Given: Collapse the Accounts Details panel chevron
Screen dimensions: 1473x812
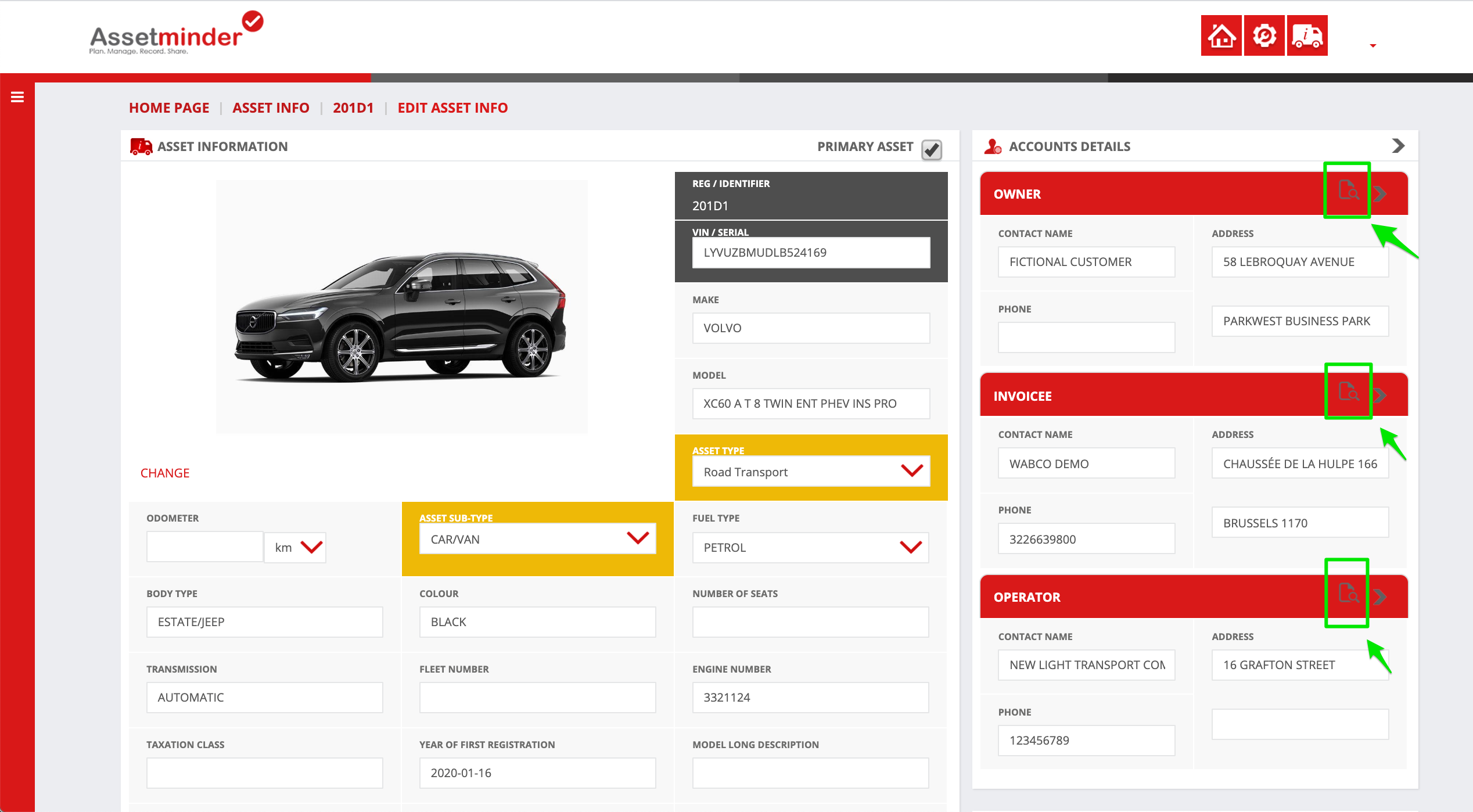Looking at the screenshot, I should [1399, 146].
